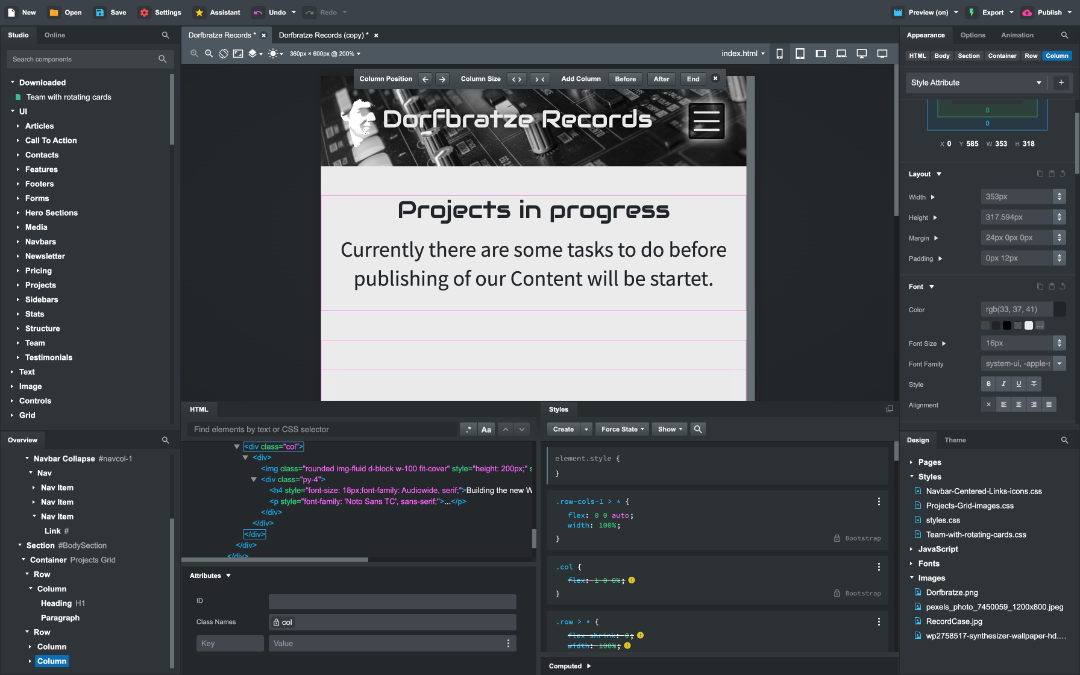This screenshot has height=675, width=1080.
Task: Pick the white color swatch
Action: 1028,326
